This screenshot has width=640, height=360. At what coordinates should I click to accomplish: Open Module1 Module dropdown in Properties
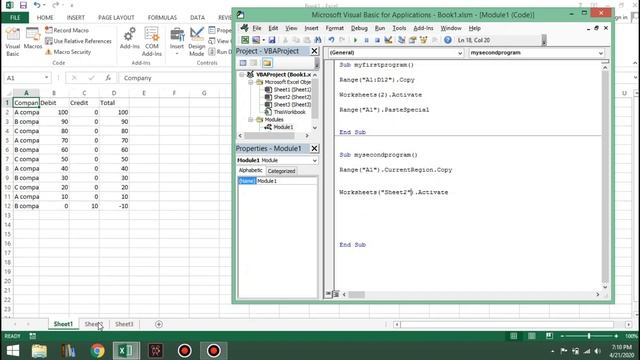point(314,160)
